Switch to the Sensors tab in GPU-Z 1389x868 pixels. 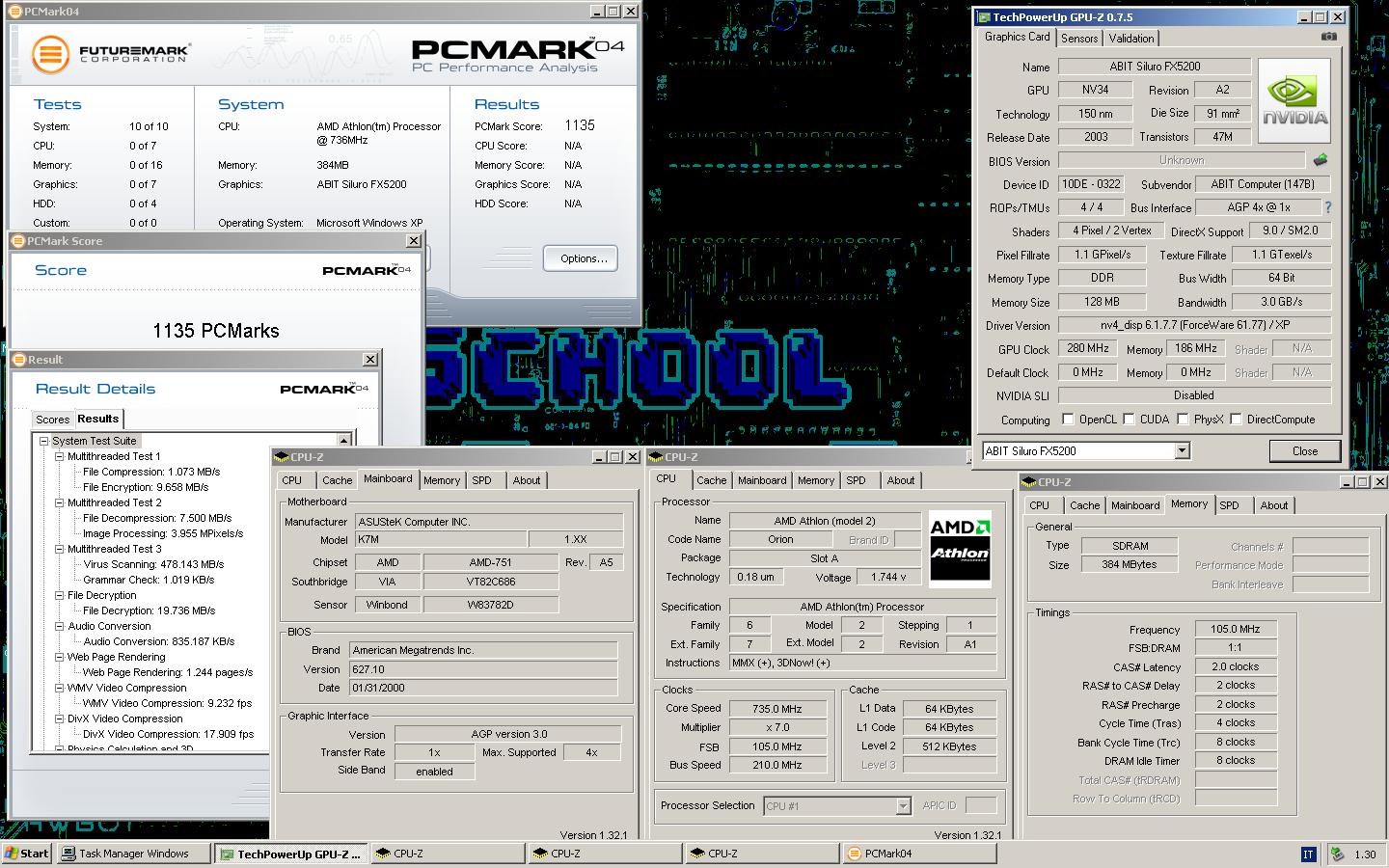(x=1079, y=39)
